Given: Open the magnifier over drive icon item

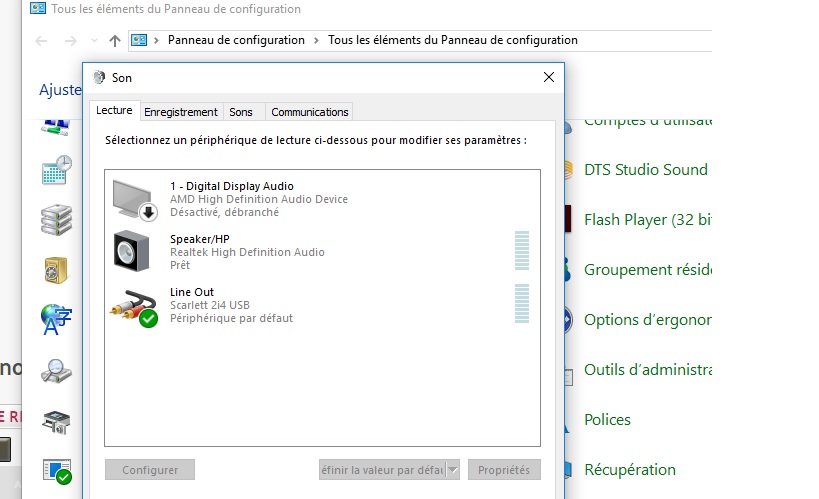Looking at the screenshot, I should (56, 371).
